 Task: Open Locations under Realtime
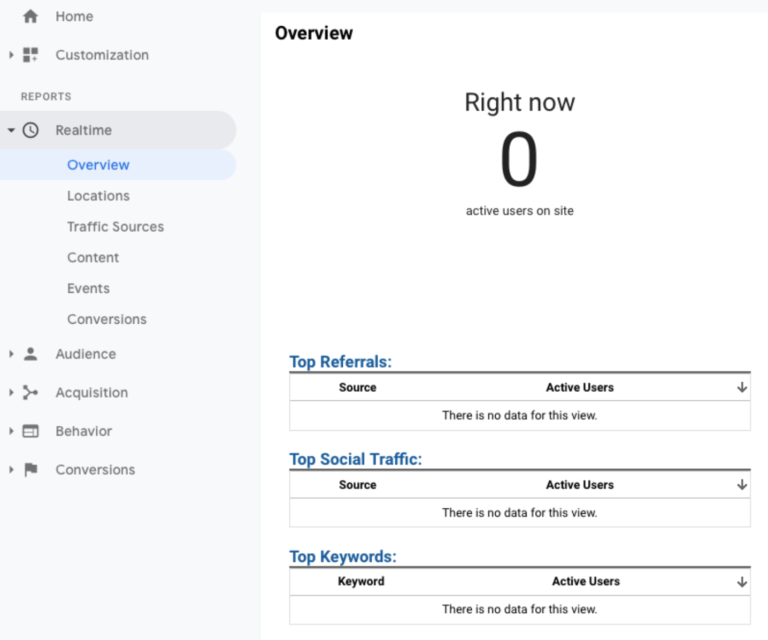[x=98, y=196]
